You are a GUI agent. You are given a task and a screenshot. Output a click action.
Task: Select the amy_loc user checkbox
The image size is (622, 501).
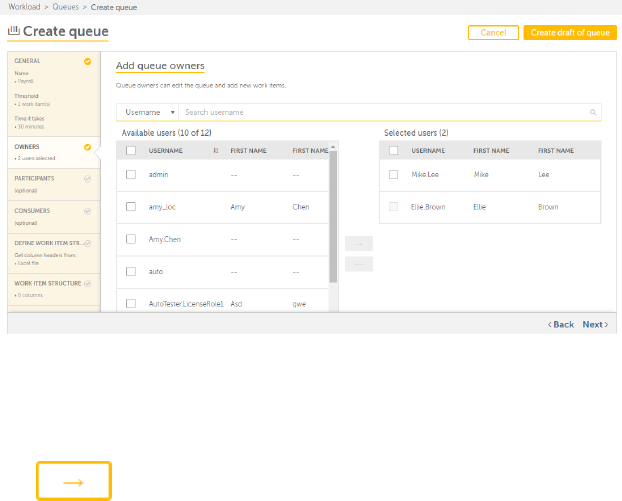[x=131, y=207]
